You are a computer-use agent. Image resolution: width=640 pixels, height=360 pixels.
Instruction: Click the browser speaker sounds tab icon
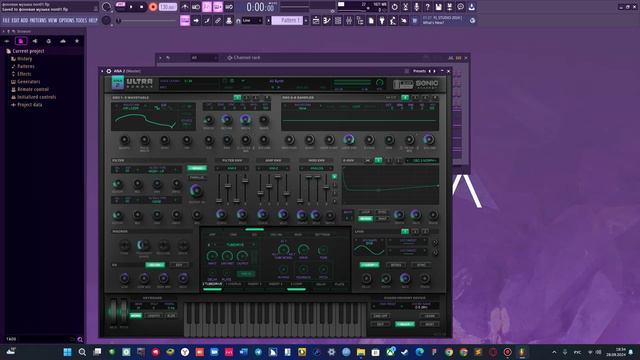(x=35, y=41)
